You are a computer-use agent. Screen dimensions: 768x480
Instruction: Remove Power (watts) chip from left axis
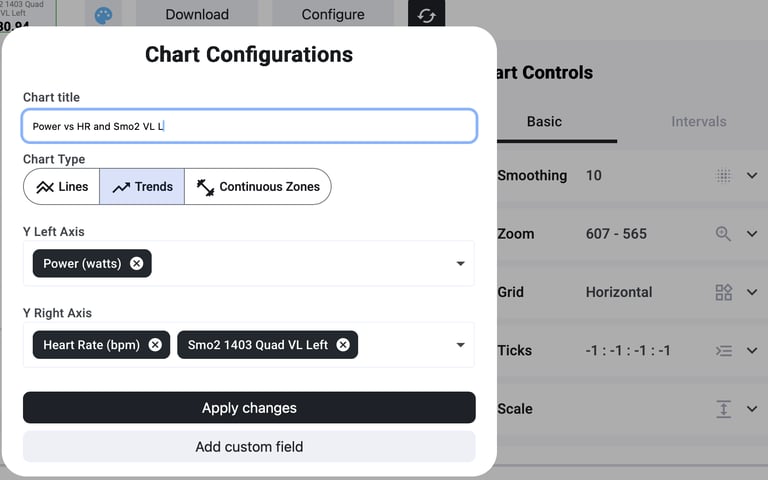pos(137,264)
